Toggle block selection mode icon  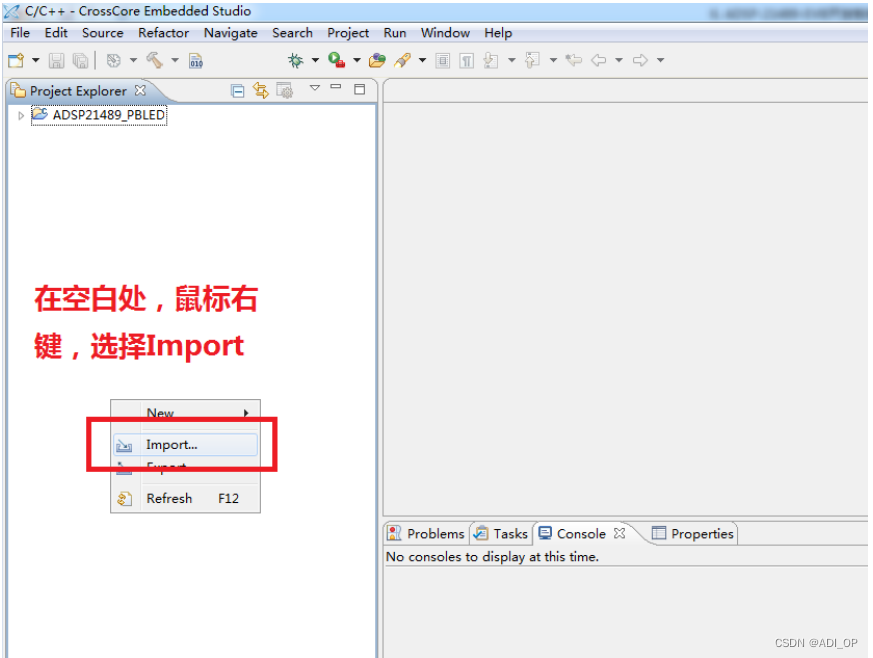tap(443, 60)
